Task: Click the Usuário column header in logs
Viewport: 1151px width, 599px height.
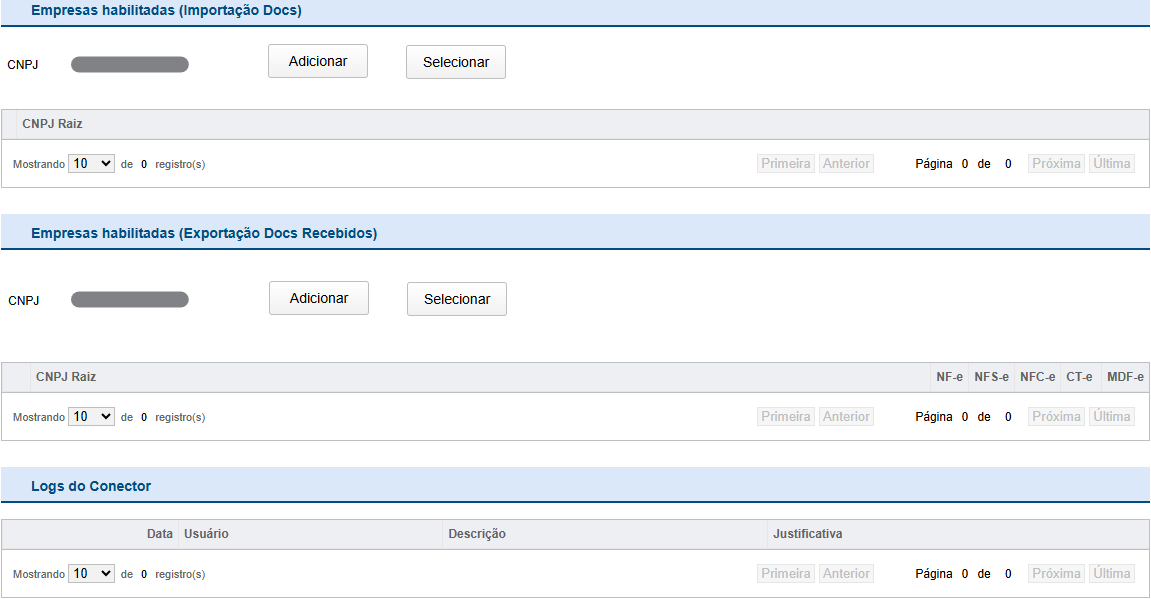Action: (206, 534)
